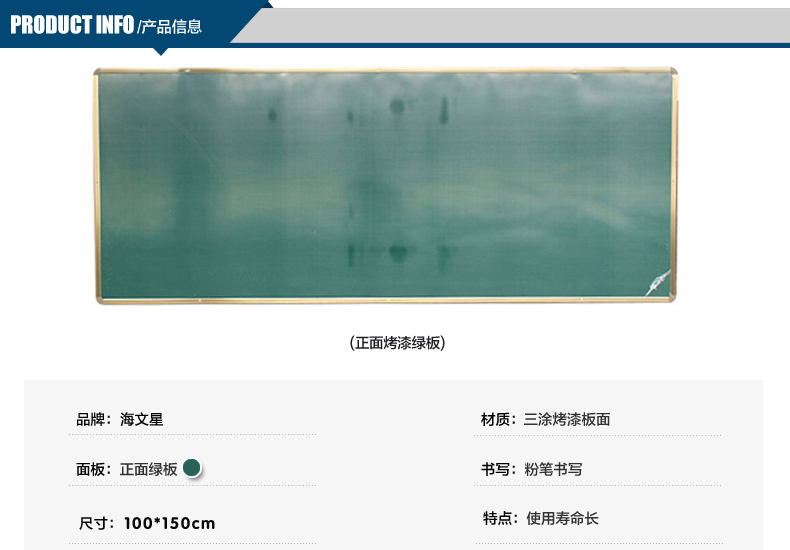Click the brand name 海文星
Image resolution: width=790 pixels, height=550 pixels.
(141, 419)
